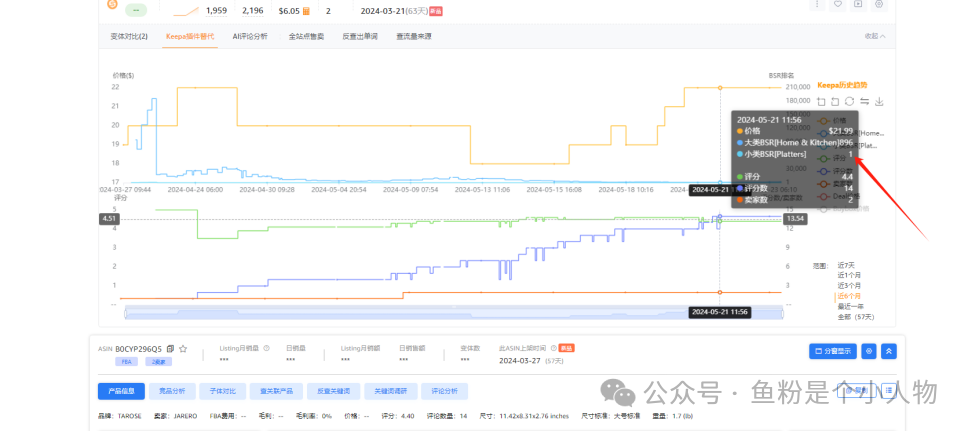
Task: Click the 卖家数 data point marker on 2024-05-21
Action: click(720, 292)
